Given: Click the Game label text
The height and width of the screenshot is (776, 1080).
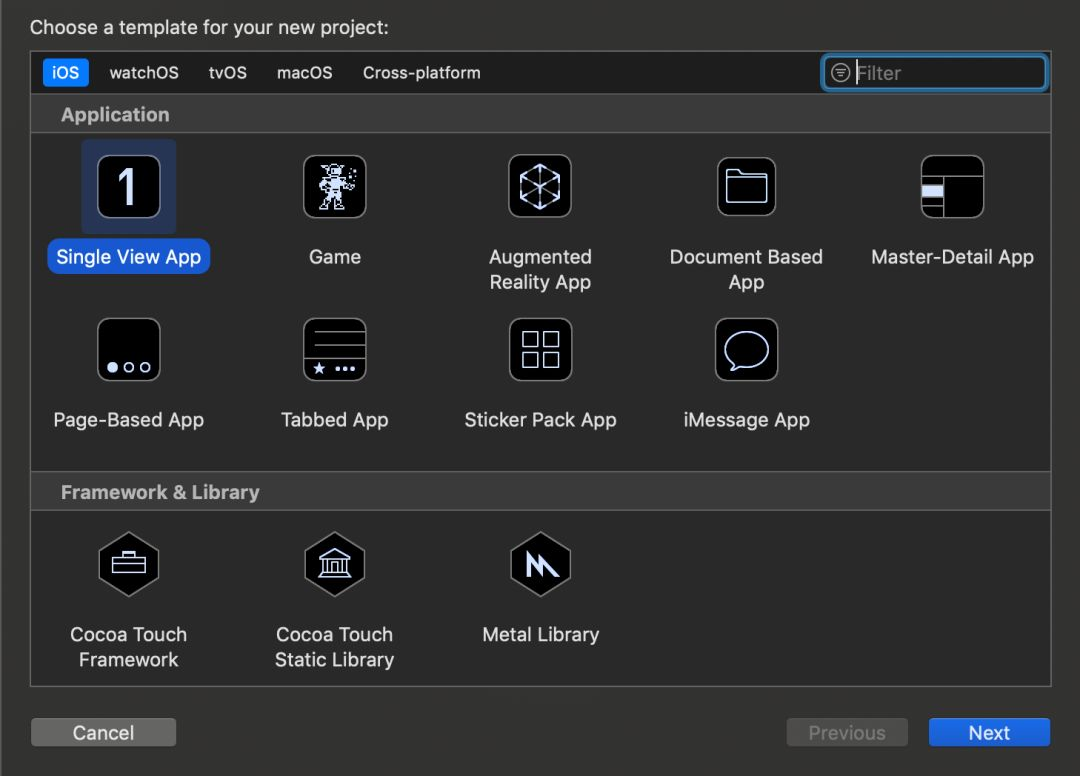Looking at the screenshot, I should tap(335, 257).
